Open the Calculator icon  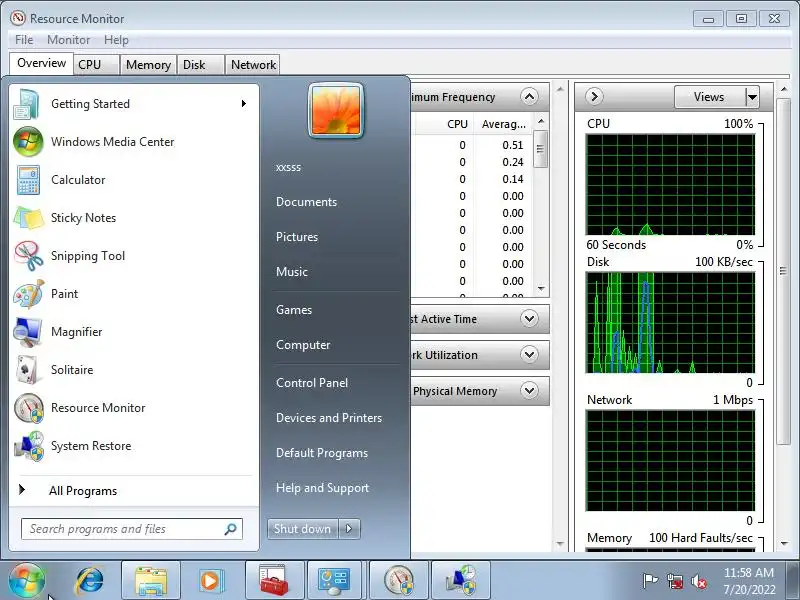pyautogui.click(x=28, y=180)
